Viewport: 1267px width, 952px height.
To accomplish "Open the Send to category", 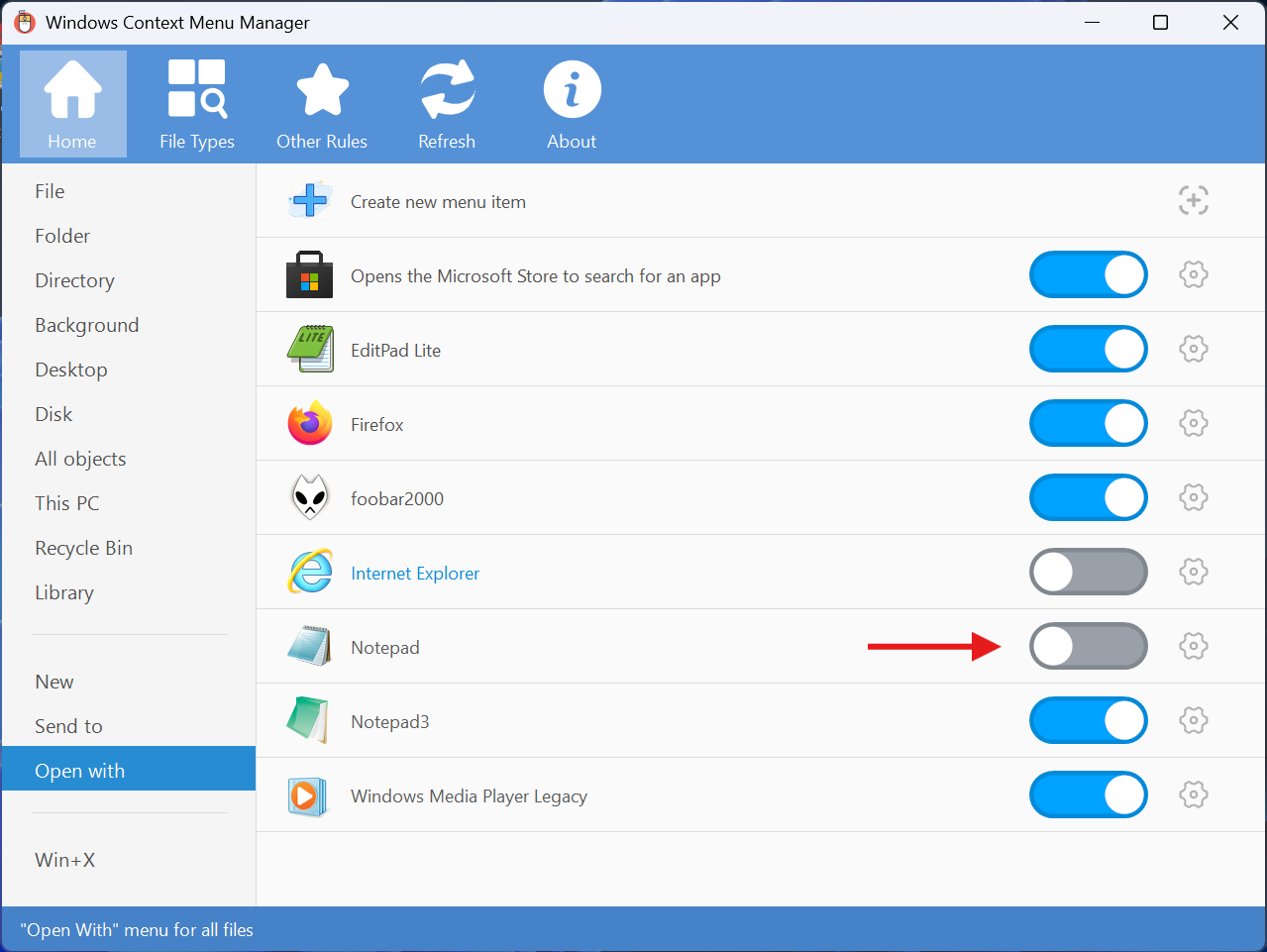I will (x=129, y=726).
